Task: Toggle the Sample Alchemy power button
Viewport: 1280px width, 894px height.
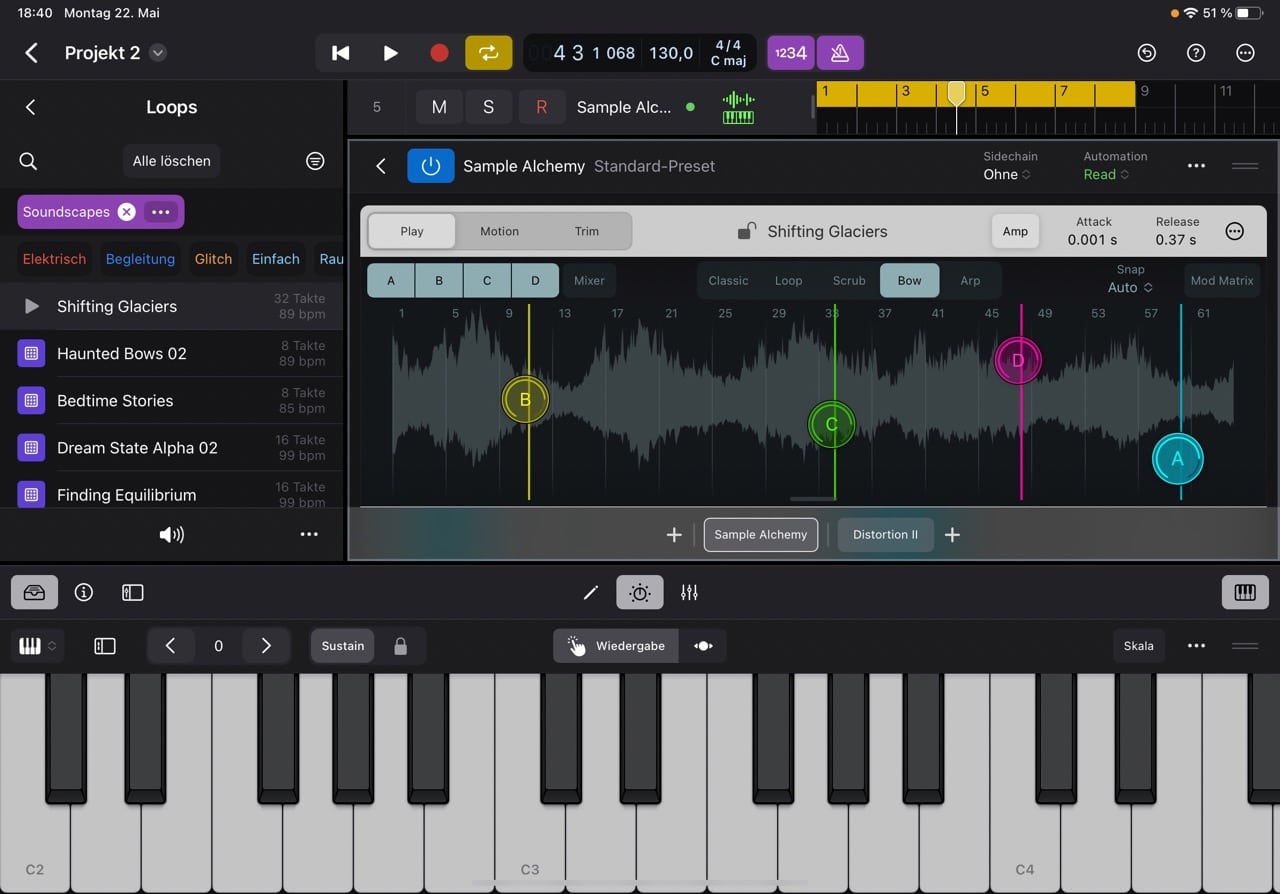Action: click(431, 166)
